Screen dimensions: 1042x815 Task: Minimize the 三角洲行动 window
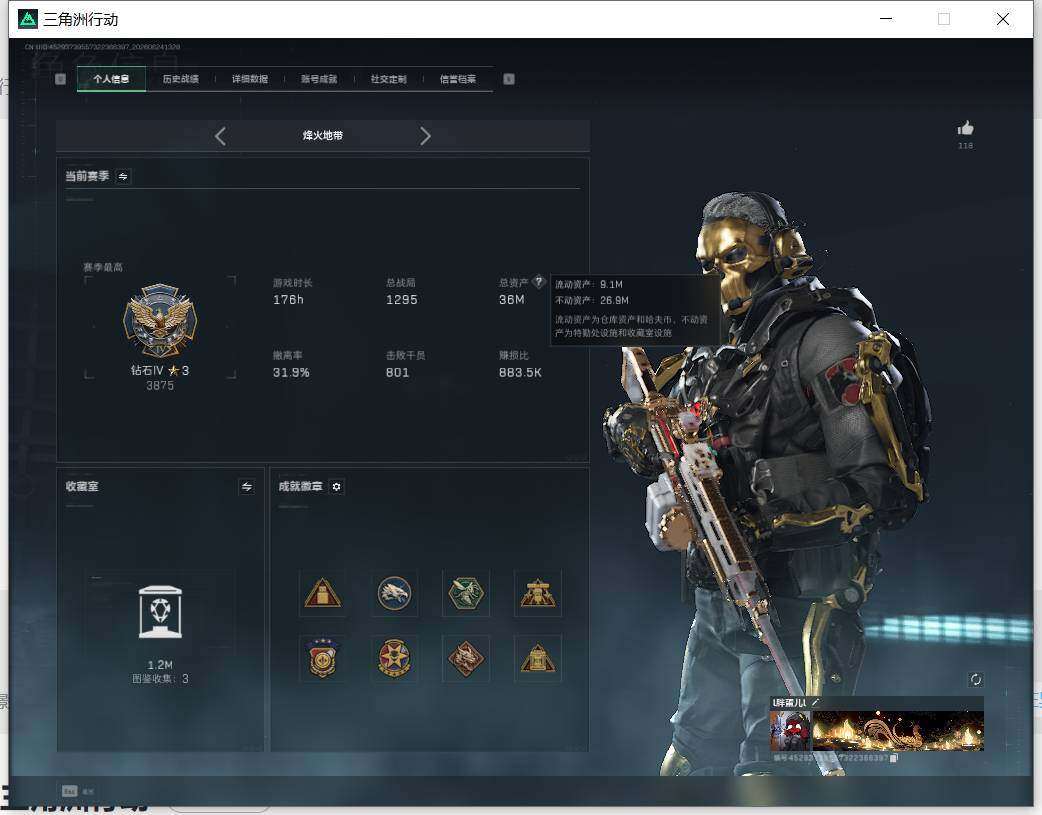[x=886, y=19]
